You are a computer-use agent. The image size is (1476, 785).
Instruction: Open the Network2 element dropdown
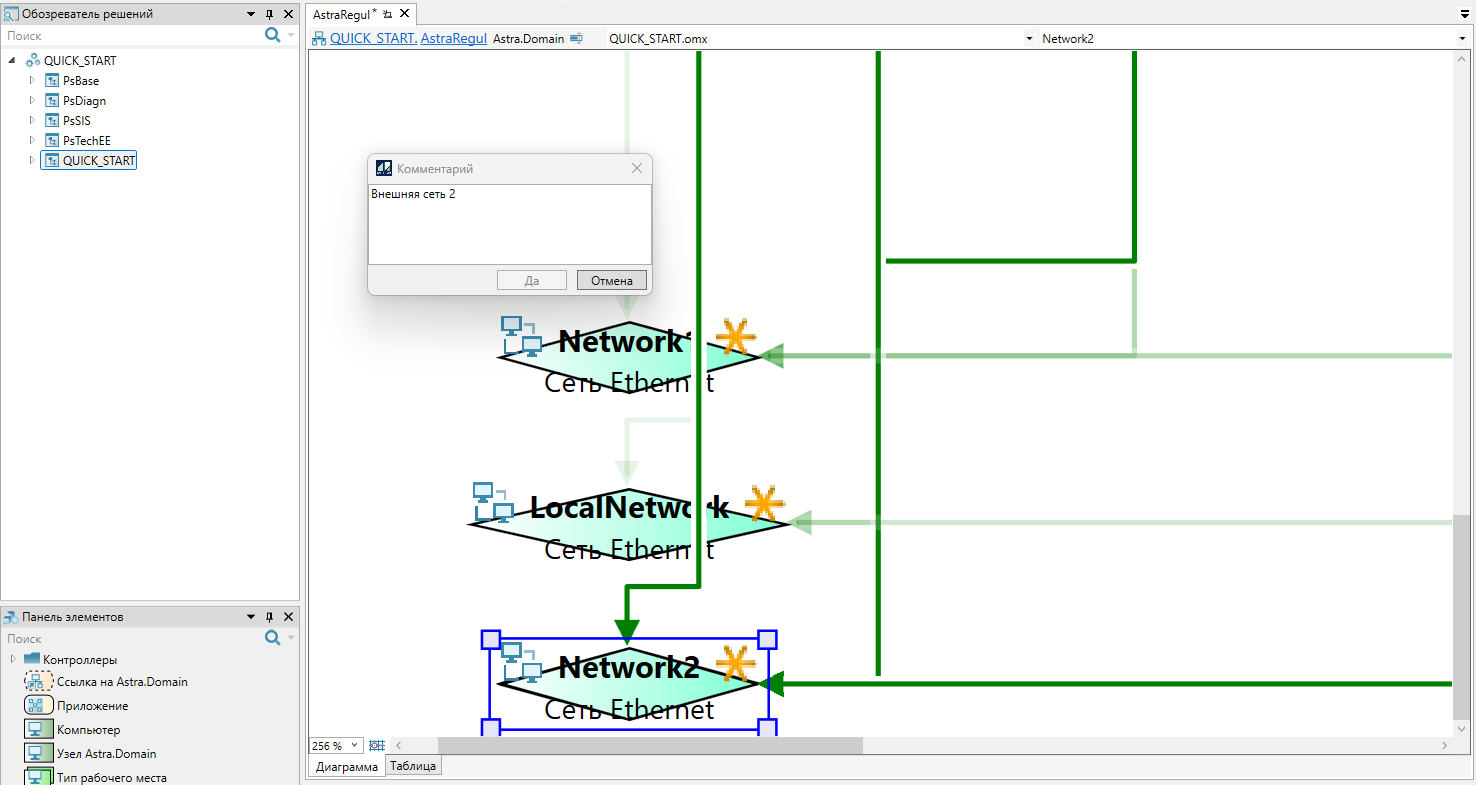(1462, 39)
